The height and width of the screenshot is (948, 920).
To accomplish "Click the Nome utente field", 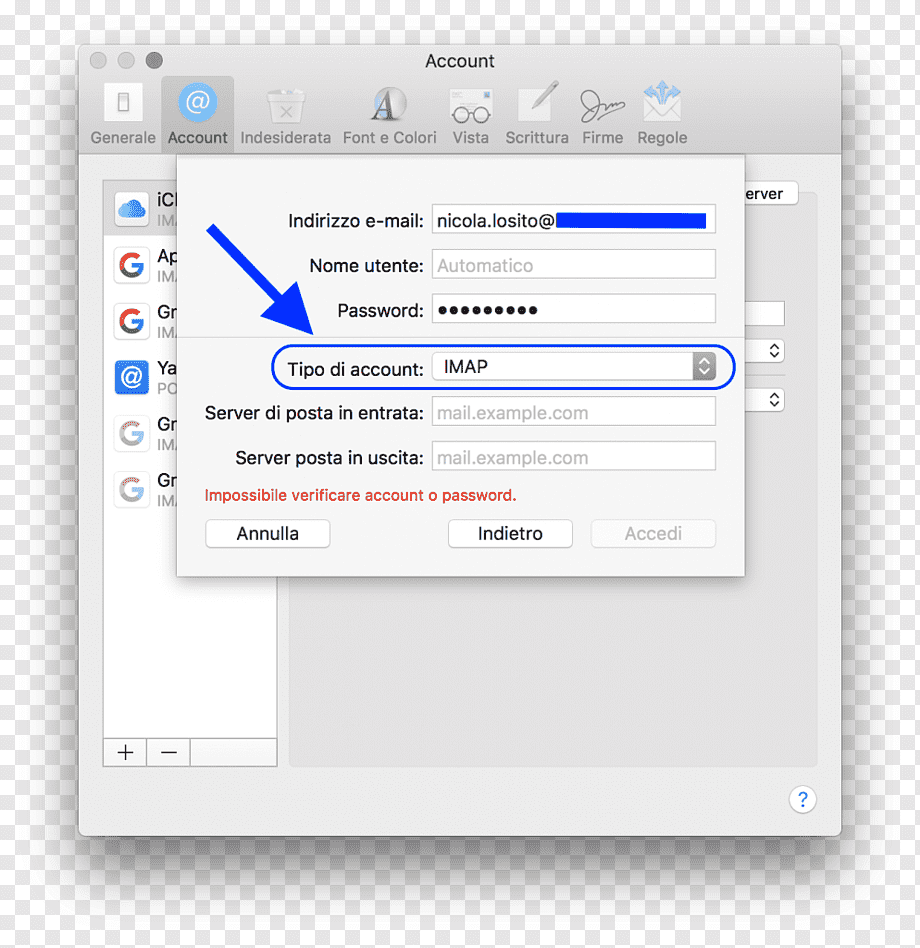I will click(x=574, y=265).
